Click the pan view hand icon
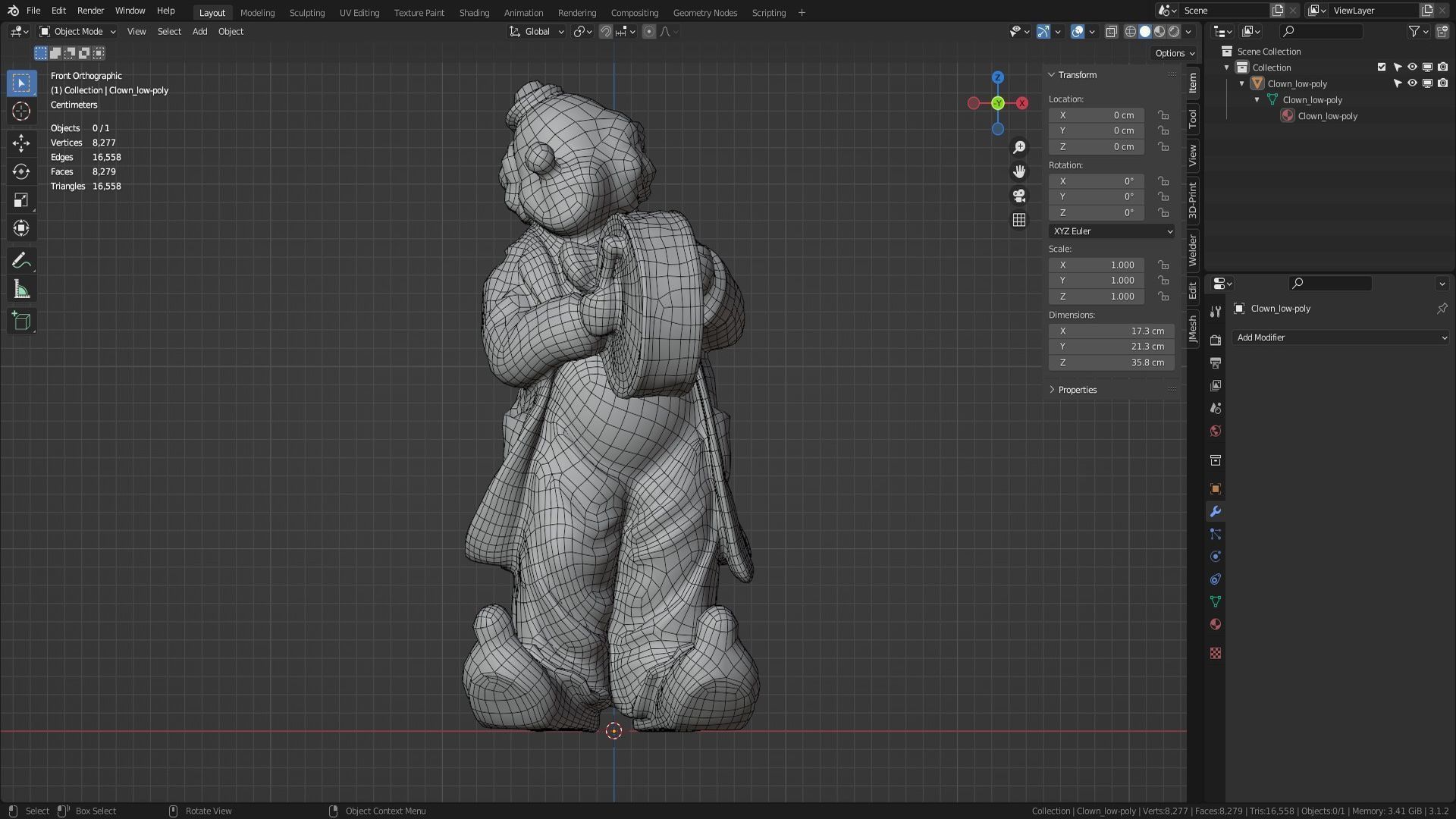 [x=1019, y=171]
